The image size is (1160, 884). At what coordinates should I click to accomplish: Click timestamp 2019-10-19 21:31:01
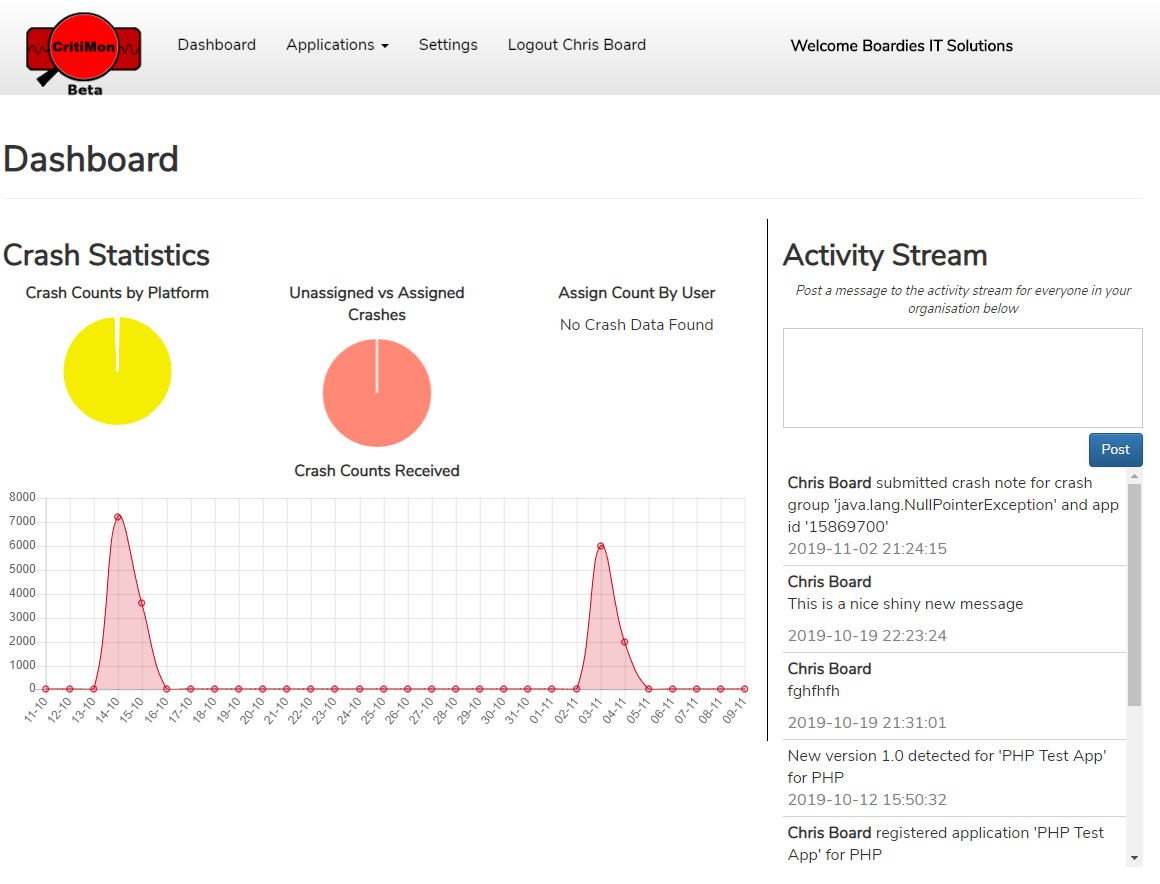click(x=867, y=723)
